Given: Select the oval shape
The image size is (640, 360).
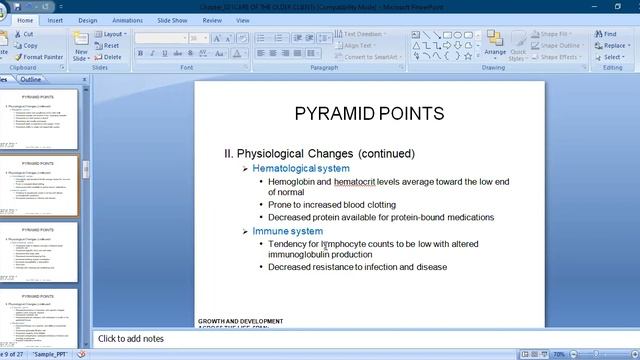Looking at the screenshot, I should tap(458, 35).
